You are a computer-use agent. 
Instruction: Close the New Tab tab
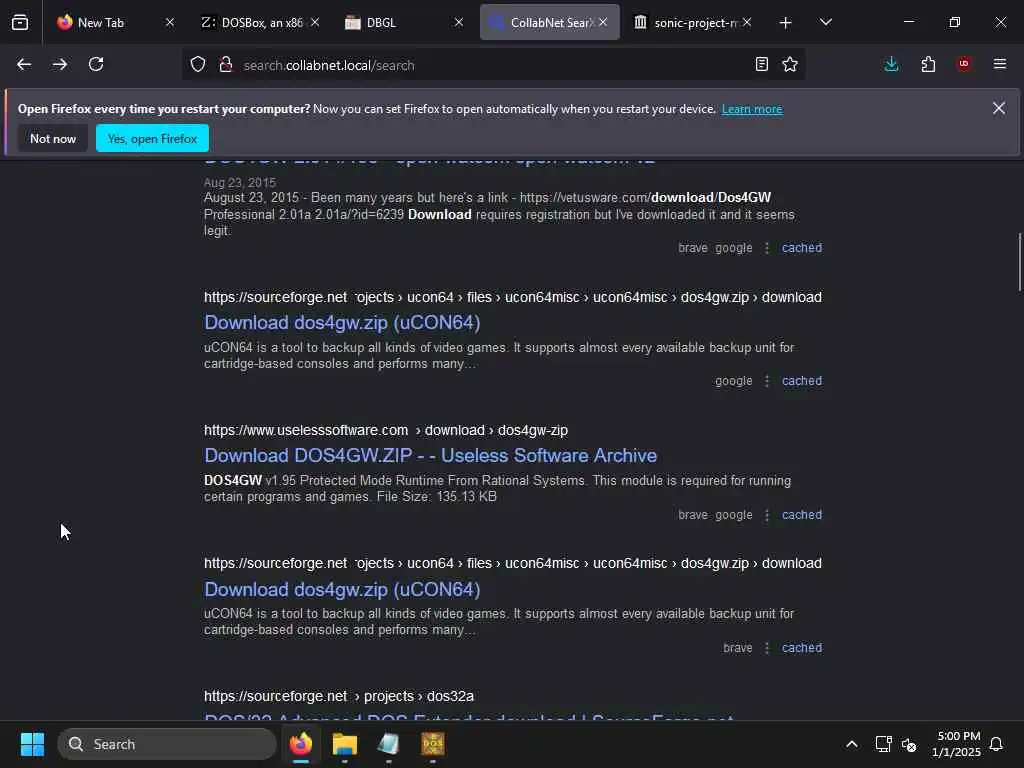[x=170, y=22]
